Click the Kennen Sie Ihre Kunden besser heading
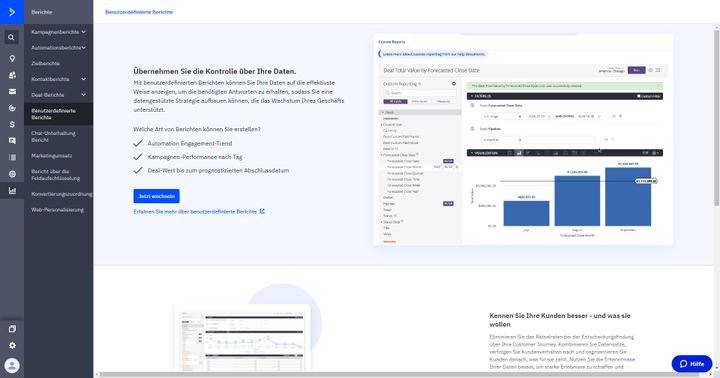The width and height of the screenshot is (720, 378). pyautogui.click(x=560, y=320)
